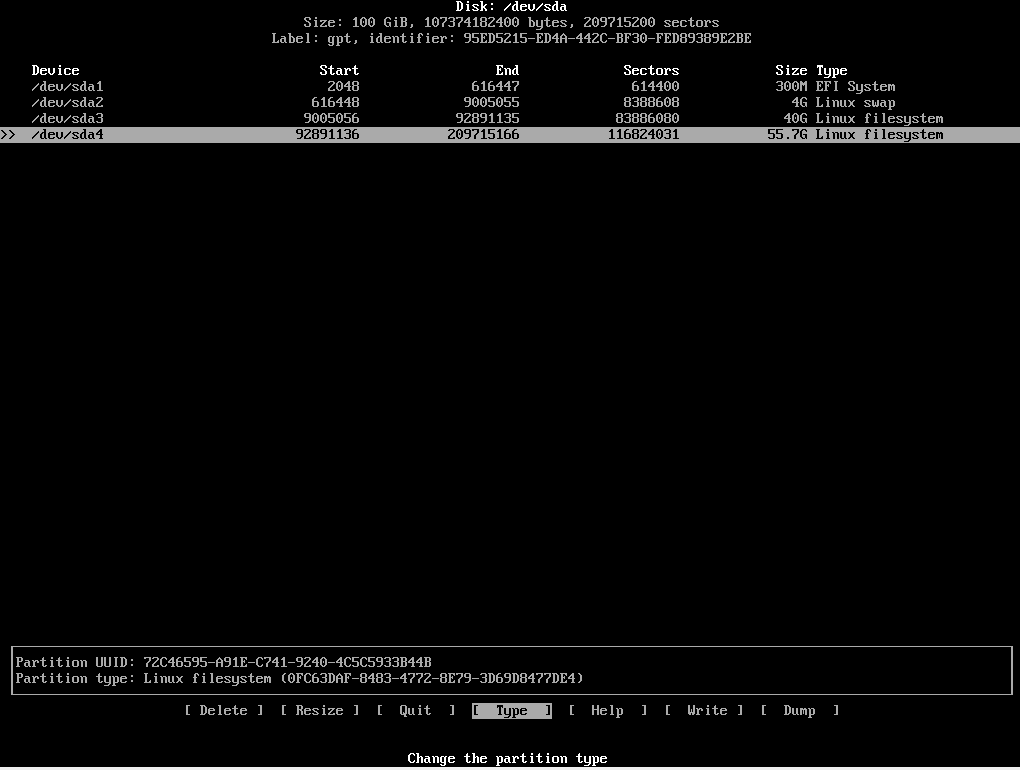Click the Partition UUID line
Screen dimensions: 1020x770
point(223,663)
